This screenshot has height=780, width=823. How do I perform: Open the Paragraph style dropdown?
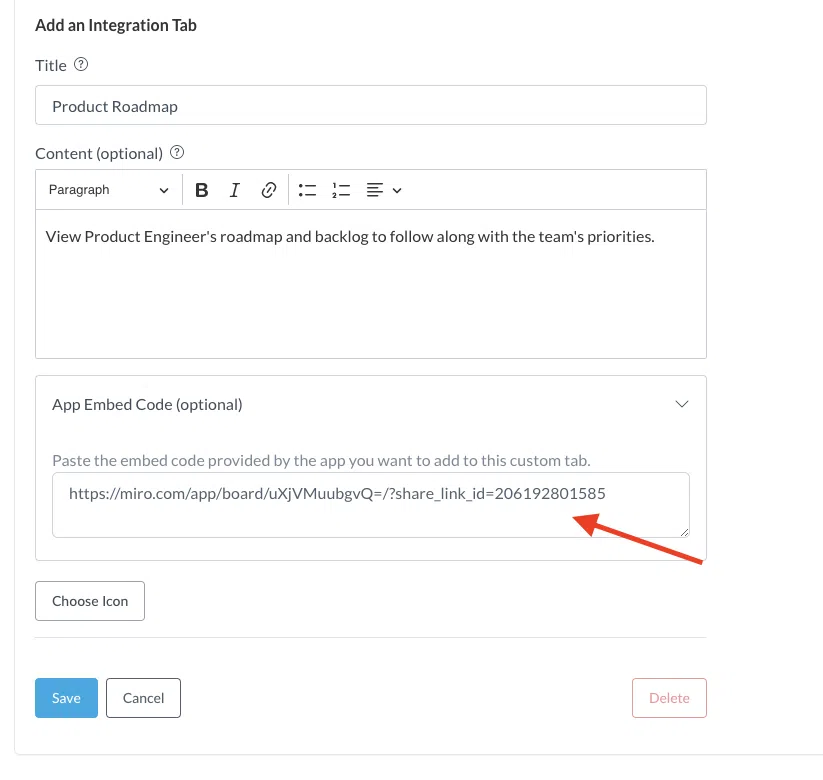tap(108, 190)
